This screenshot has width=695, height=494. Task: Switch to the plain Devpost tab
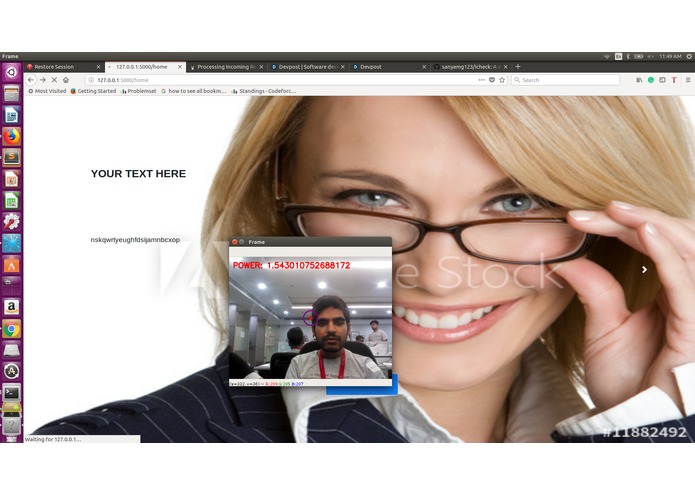coord(389,67)
